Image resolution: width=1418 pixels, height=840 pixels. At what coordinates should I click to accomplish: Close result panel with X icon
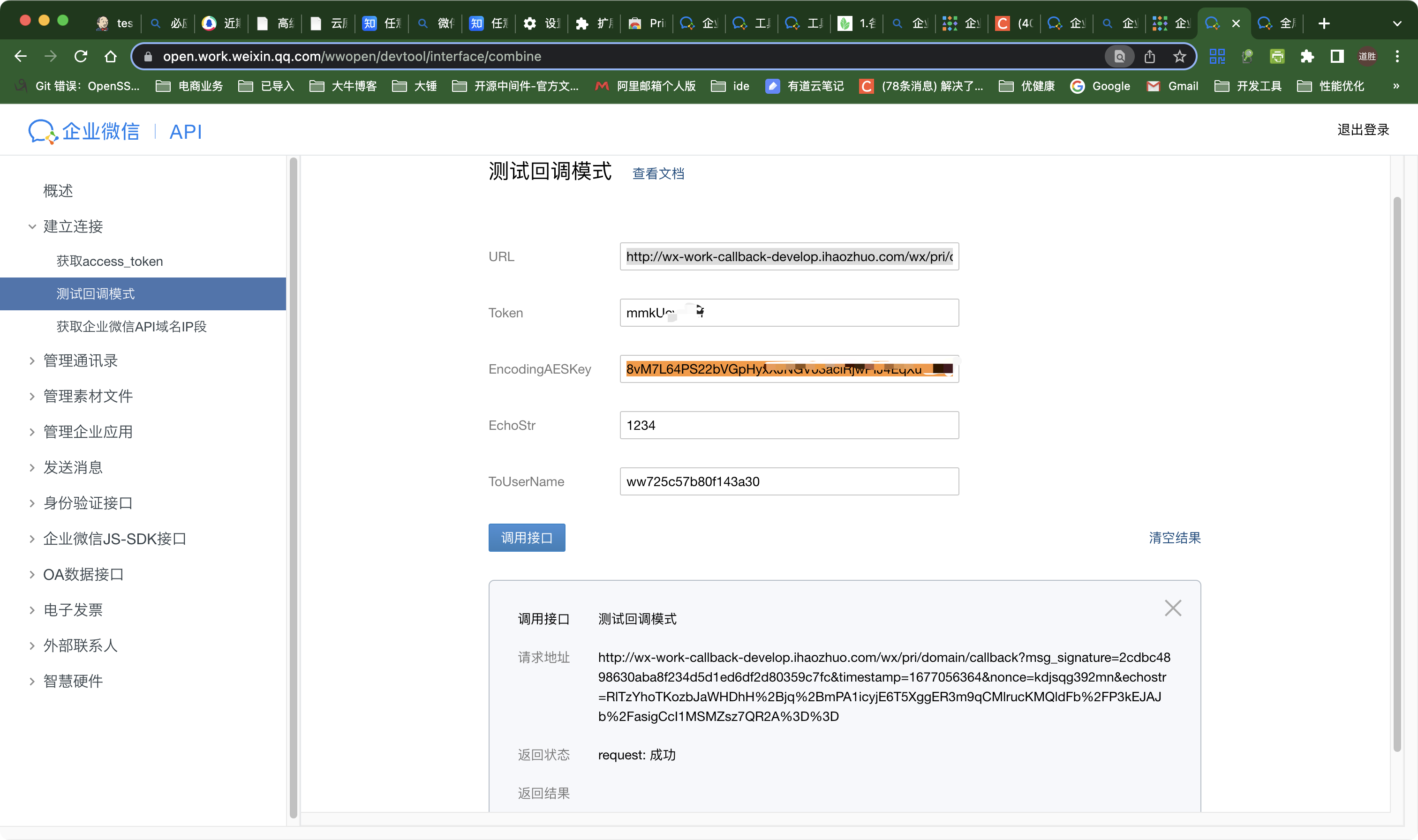tap(1172, 608)
